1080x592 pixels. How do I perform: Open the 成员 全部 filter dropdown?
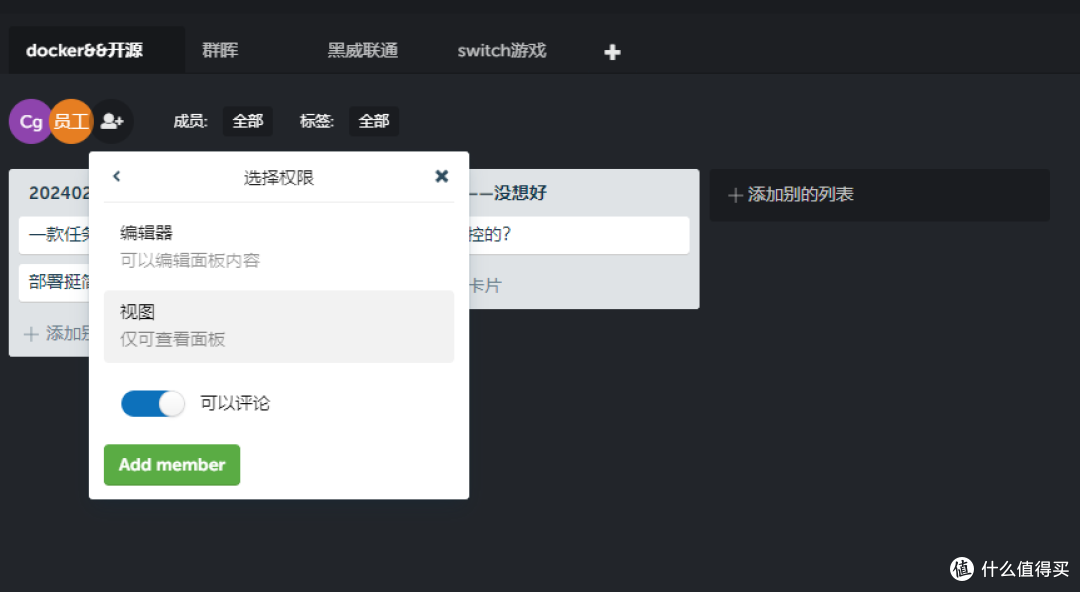click(x=247, y=120)
